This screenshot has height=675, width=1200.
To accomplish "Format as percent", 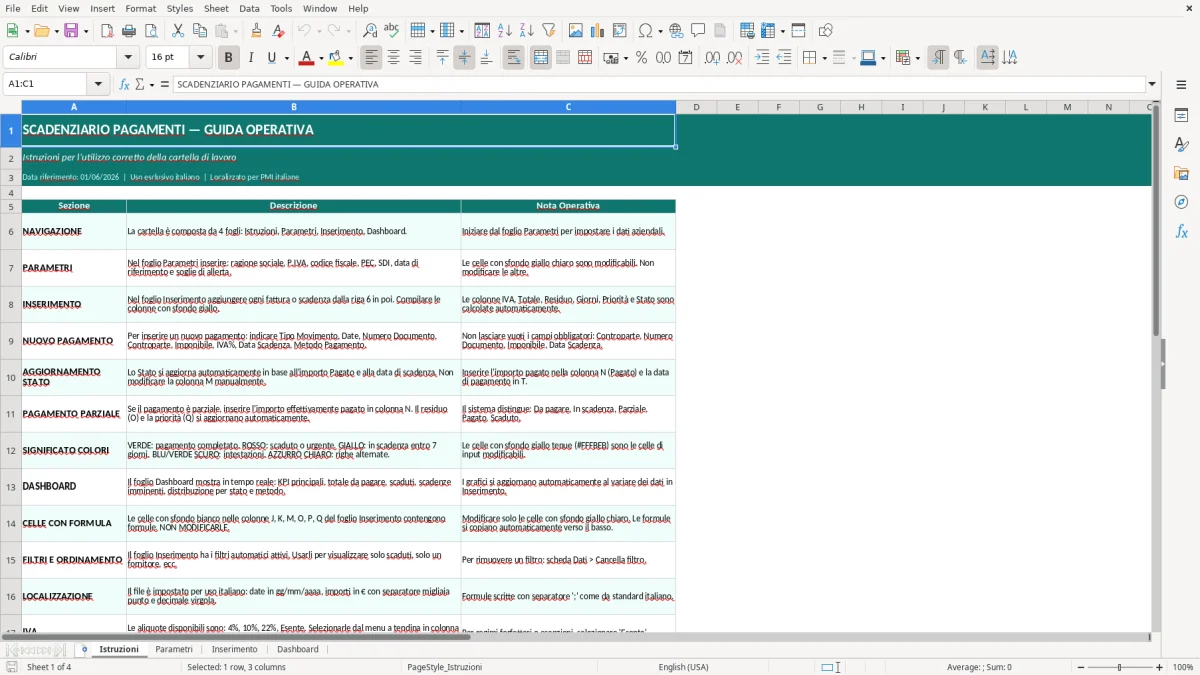I will click(641, 58).
